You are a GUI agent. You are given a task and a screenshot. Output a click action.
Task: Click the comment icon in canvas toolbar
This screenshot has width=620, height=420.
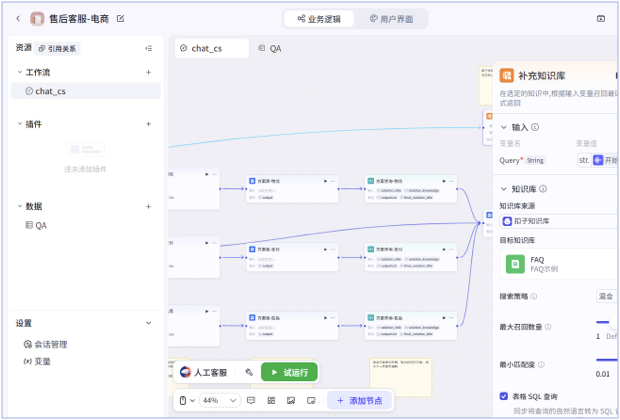coord(252,400)
